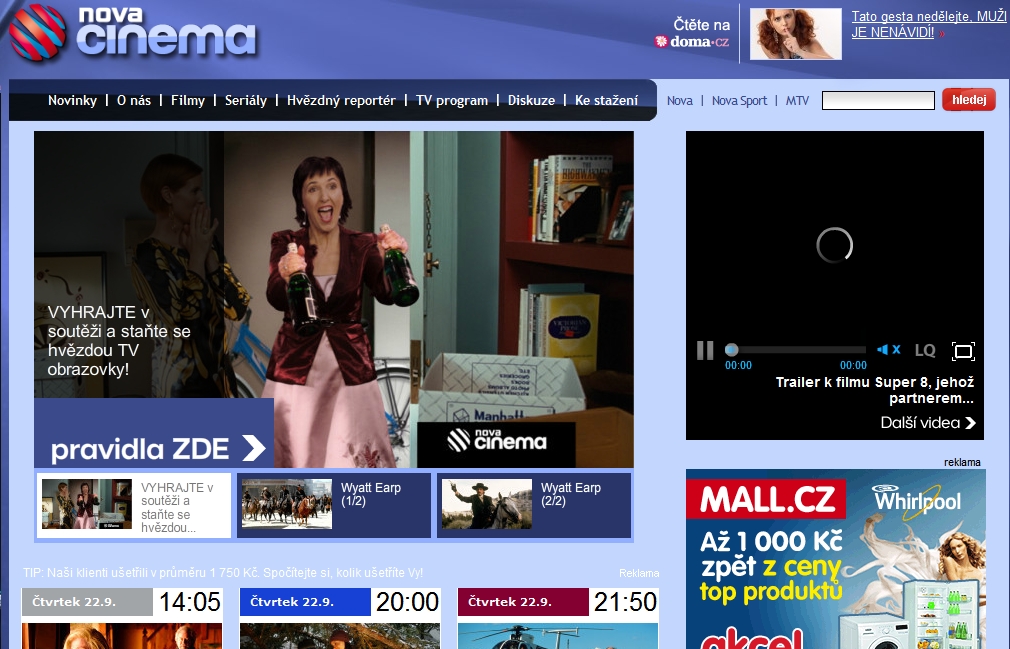Open the 20:00 program schedule block
Screen dimensions: 1010x649
pyautogui.click(x=340, y=602)
